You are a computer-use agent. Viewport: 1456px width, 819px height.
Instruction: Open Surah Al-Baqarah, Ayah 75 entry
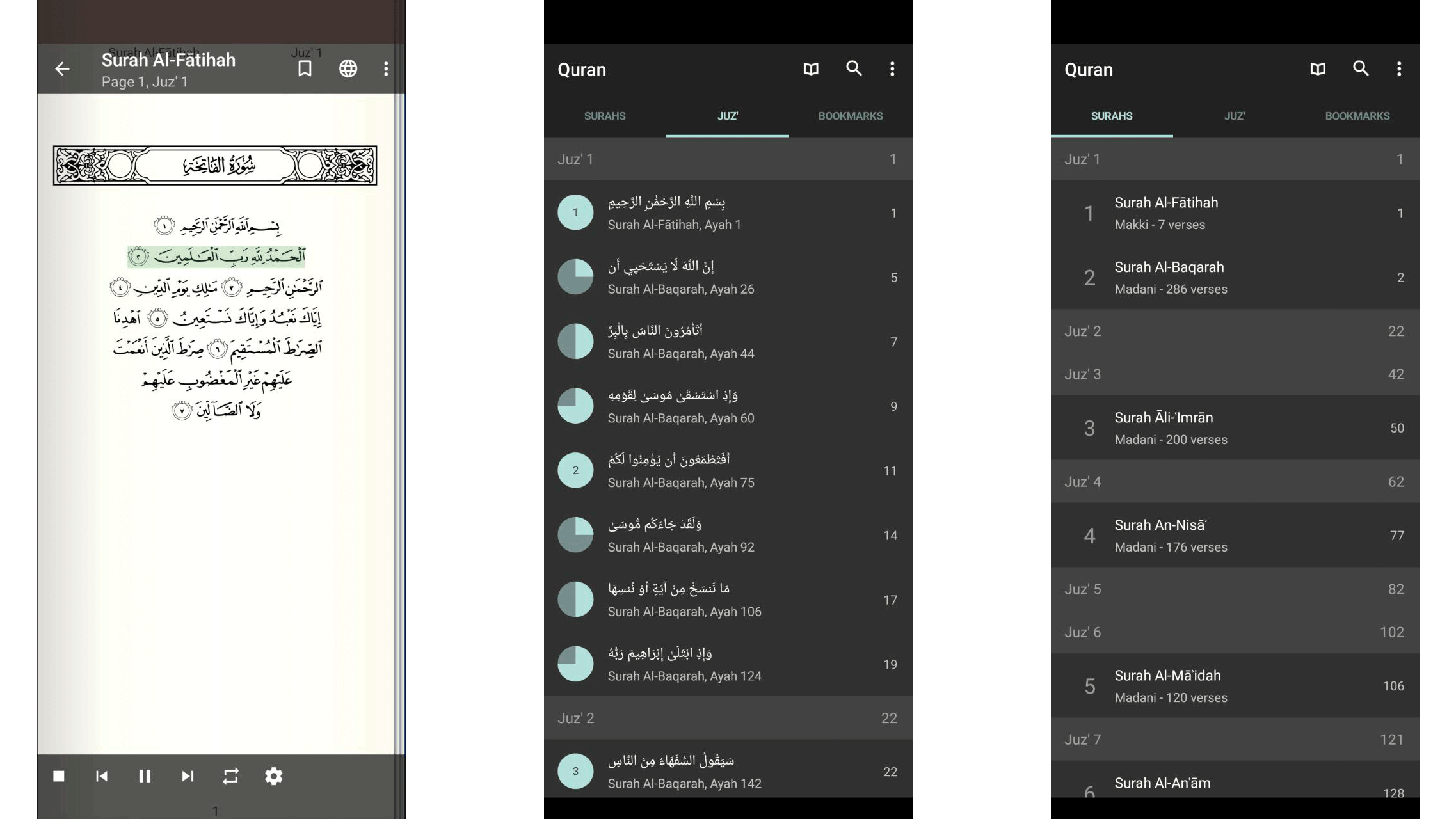point(728,471)
